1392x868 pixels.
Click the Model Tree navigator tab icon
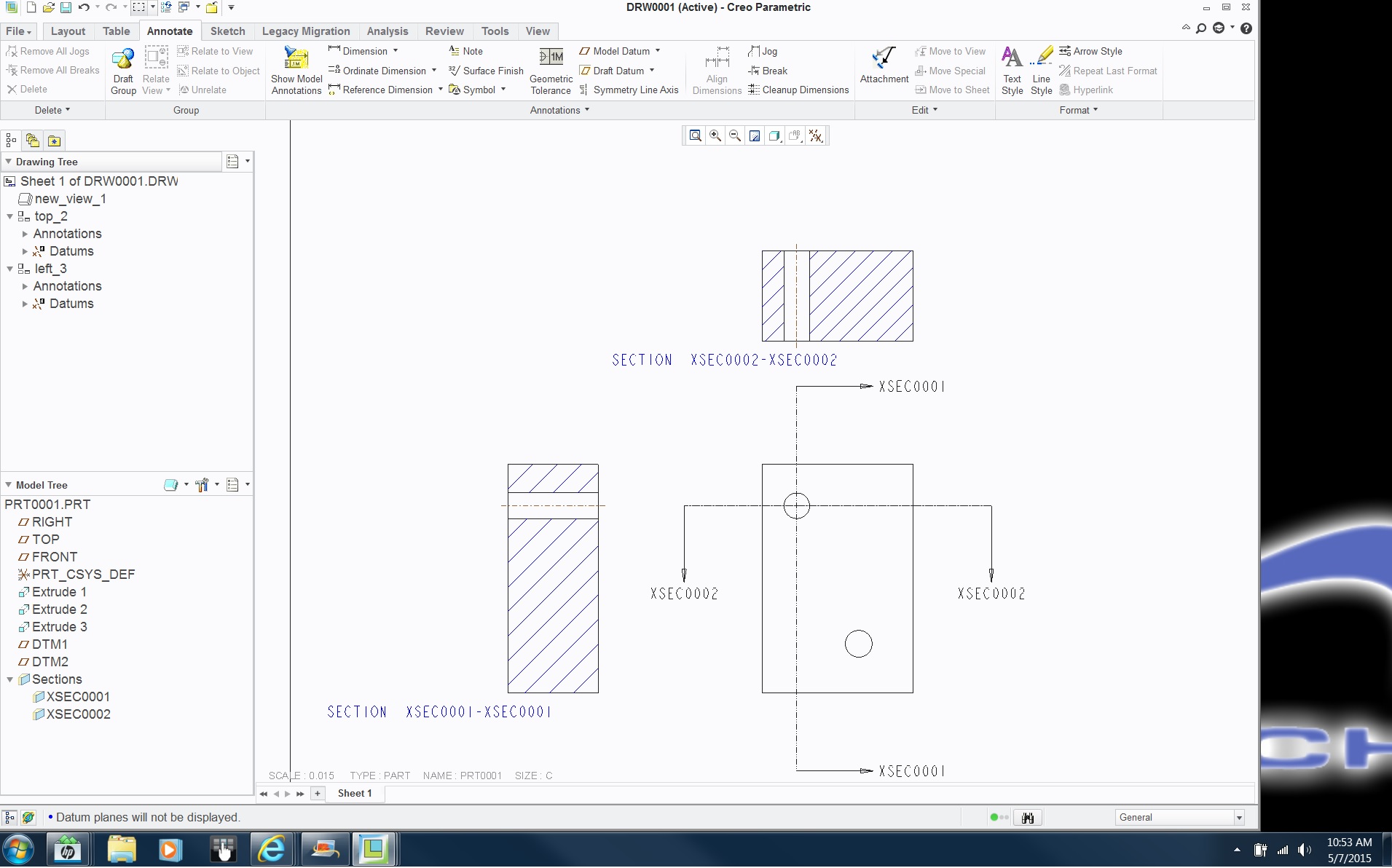click(11, 141)
